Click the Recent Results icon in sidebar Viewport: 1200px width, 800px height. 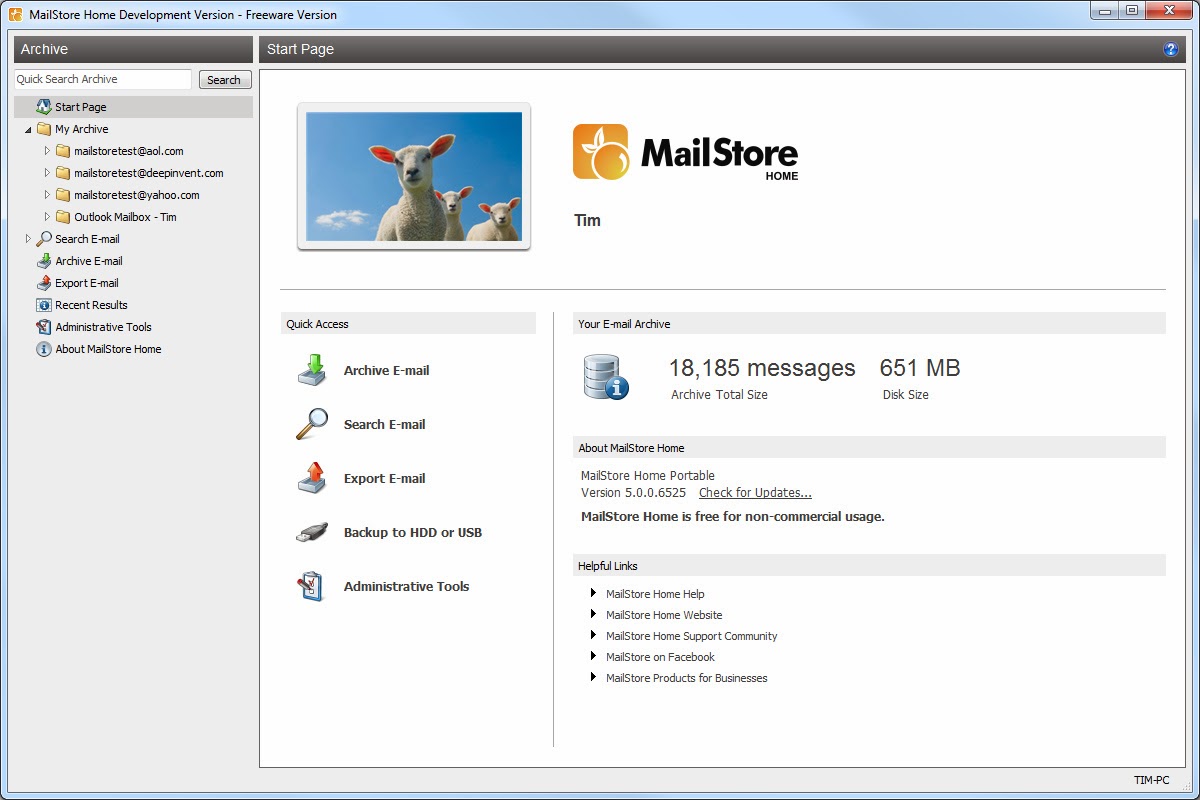tap(44, 305)
